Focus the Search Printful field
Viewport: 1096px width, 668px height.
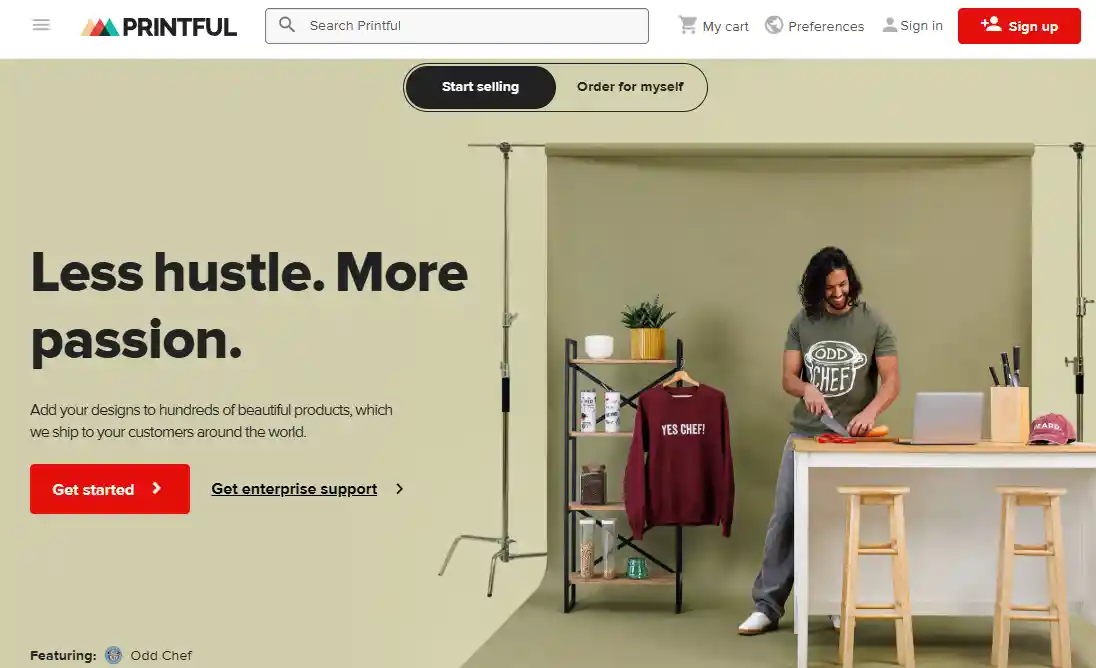tap(456, 26)
